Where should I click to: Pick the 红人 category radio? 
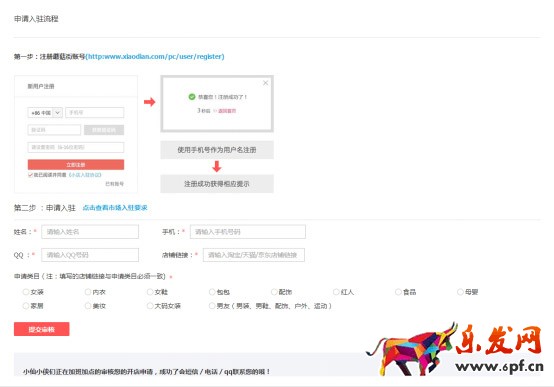click(x=336, y=292)
